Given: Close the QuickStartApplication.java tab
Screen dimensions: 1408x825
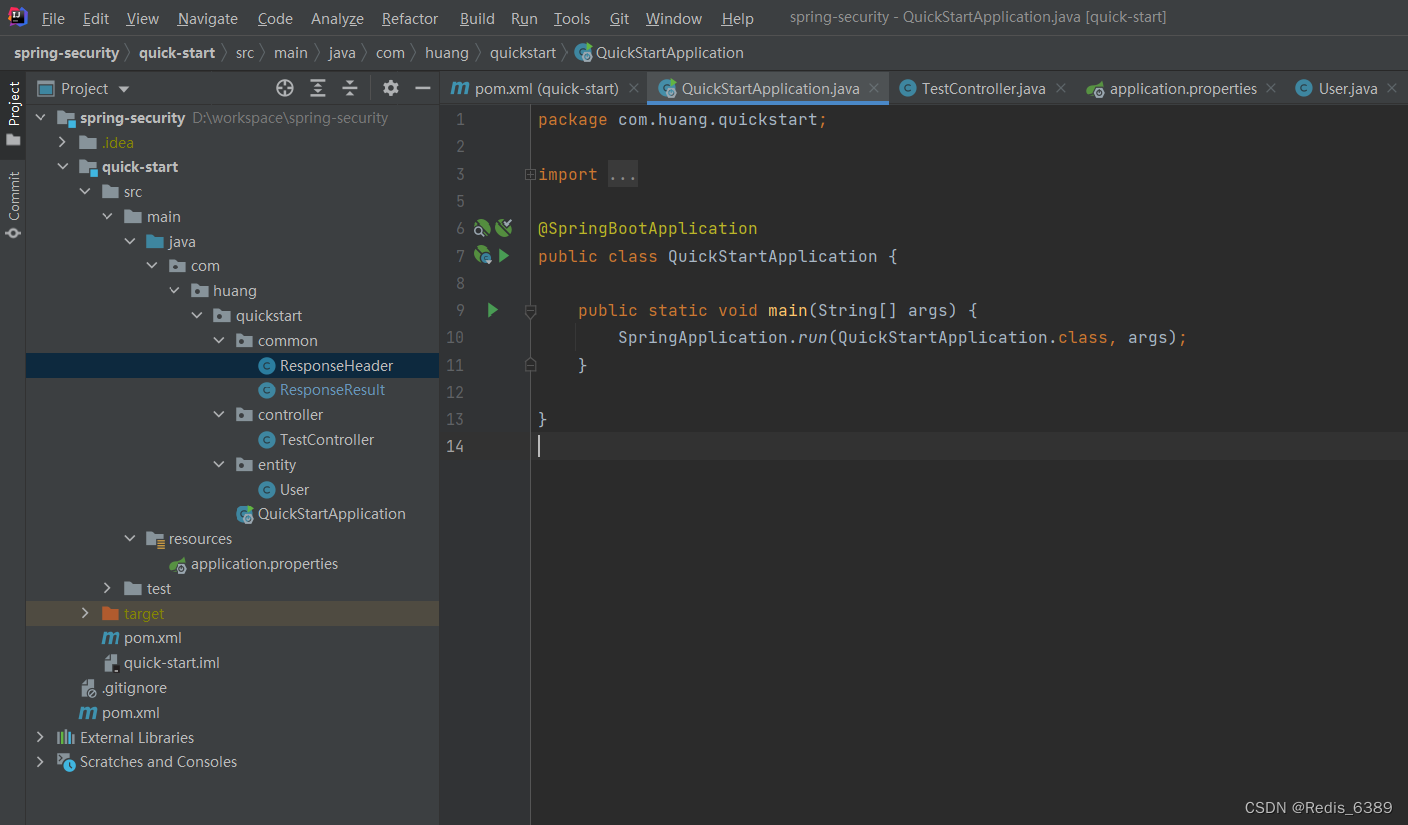Looking at the screenshot, I should pos(874,88).
